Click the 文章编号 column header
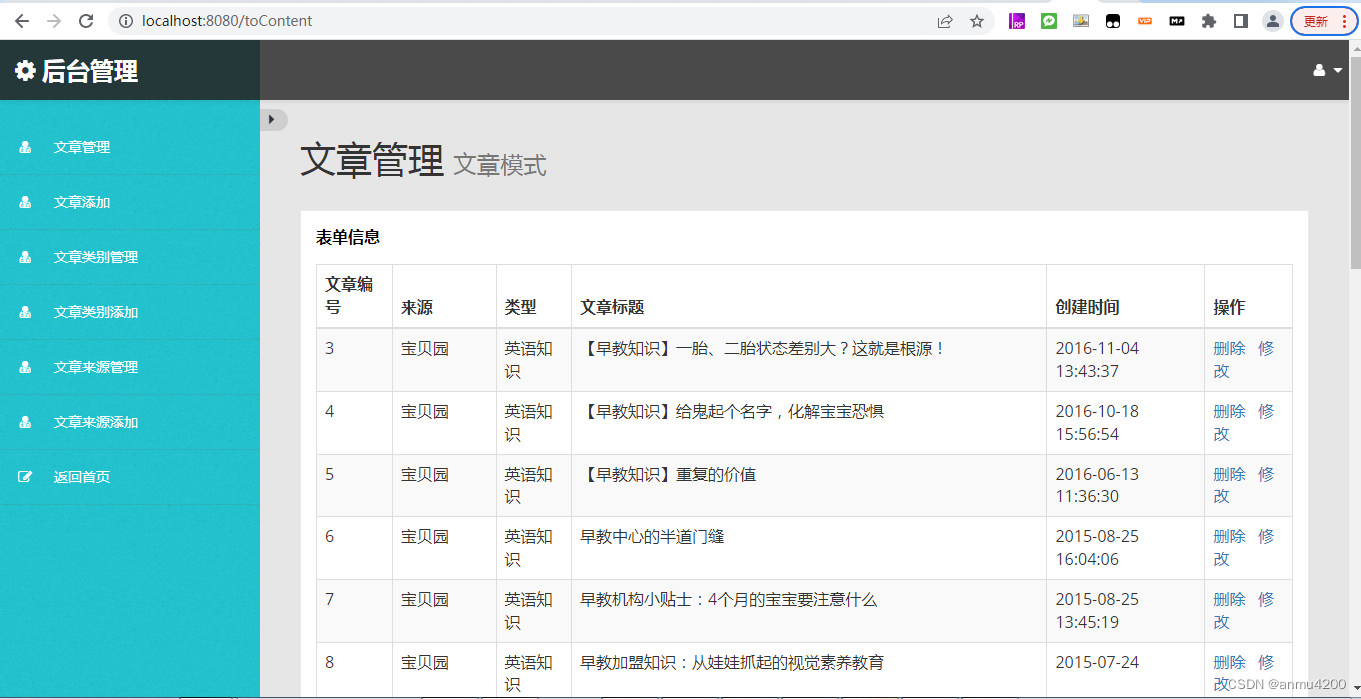 click(x=349, y=295)
